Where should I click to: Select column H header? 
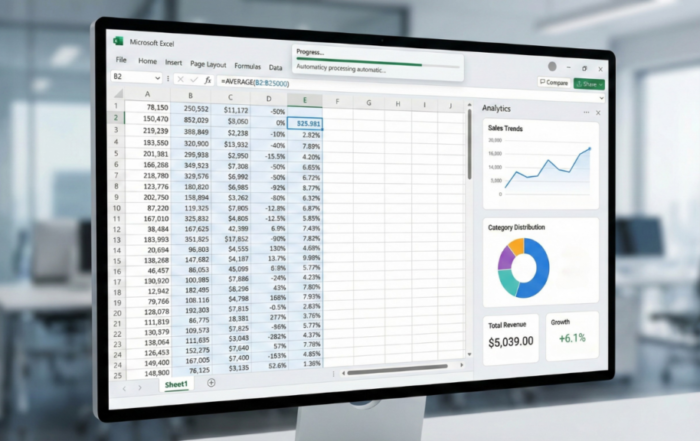click(398, 104)
